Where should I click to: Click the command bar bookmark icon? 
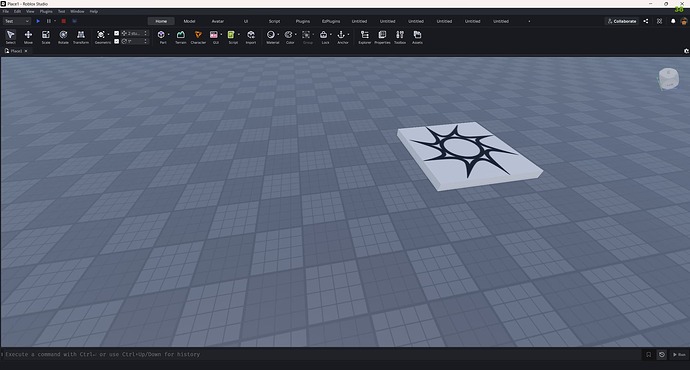[648, 354]
